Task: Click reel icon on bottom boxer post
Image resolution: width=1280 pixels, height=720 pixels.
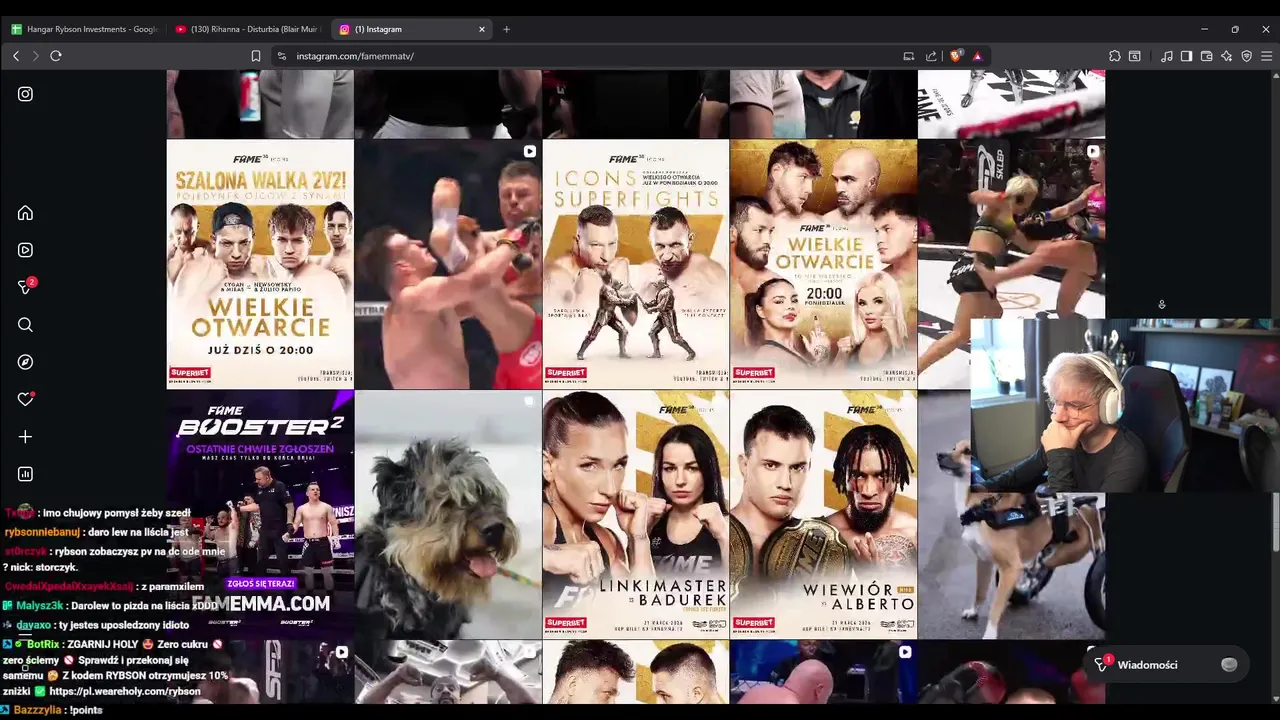Action: tap(905, 652)
